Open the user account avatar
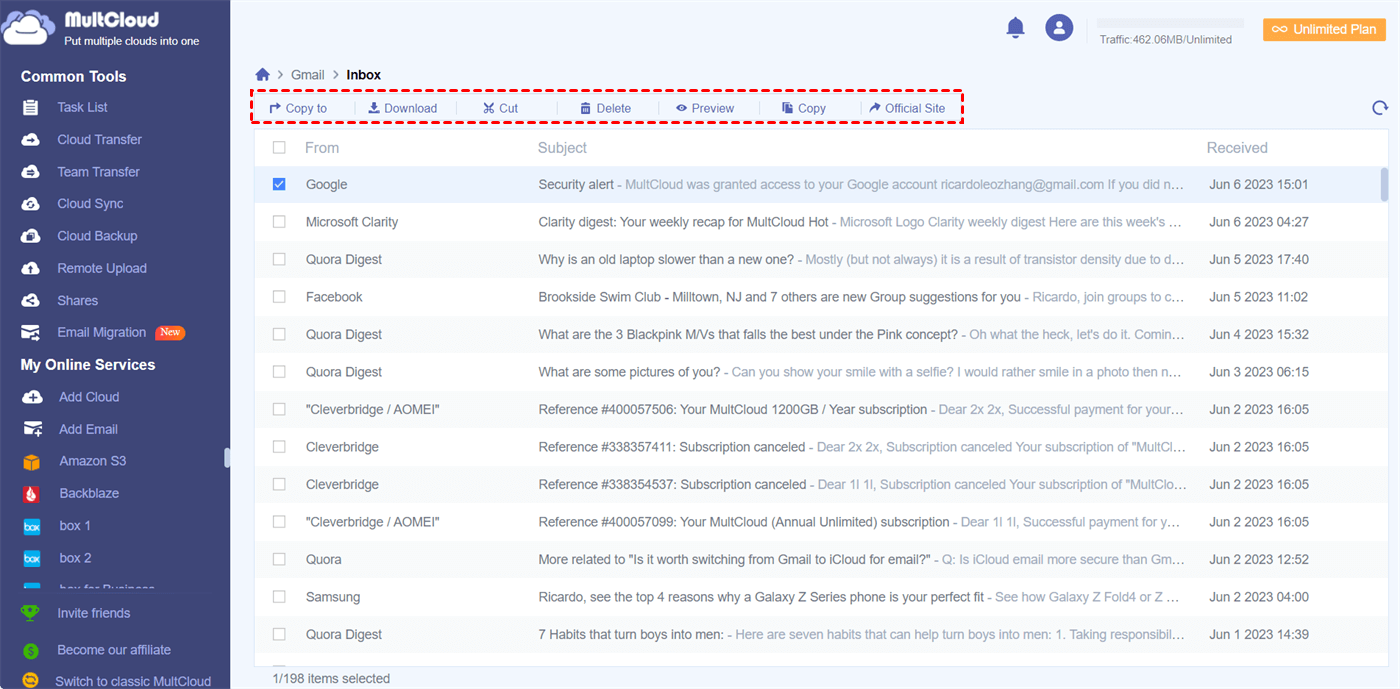Screen dimensions: 1400x689 (1059, 28)
